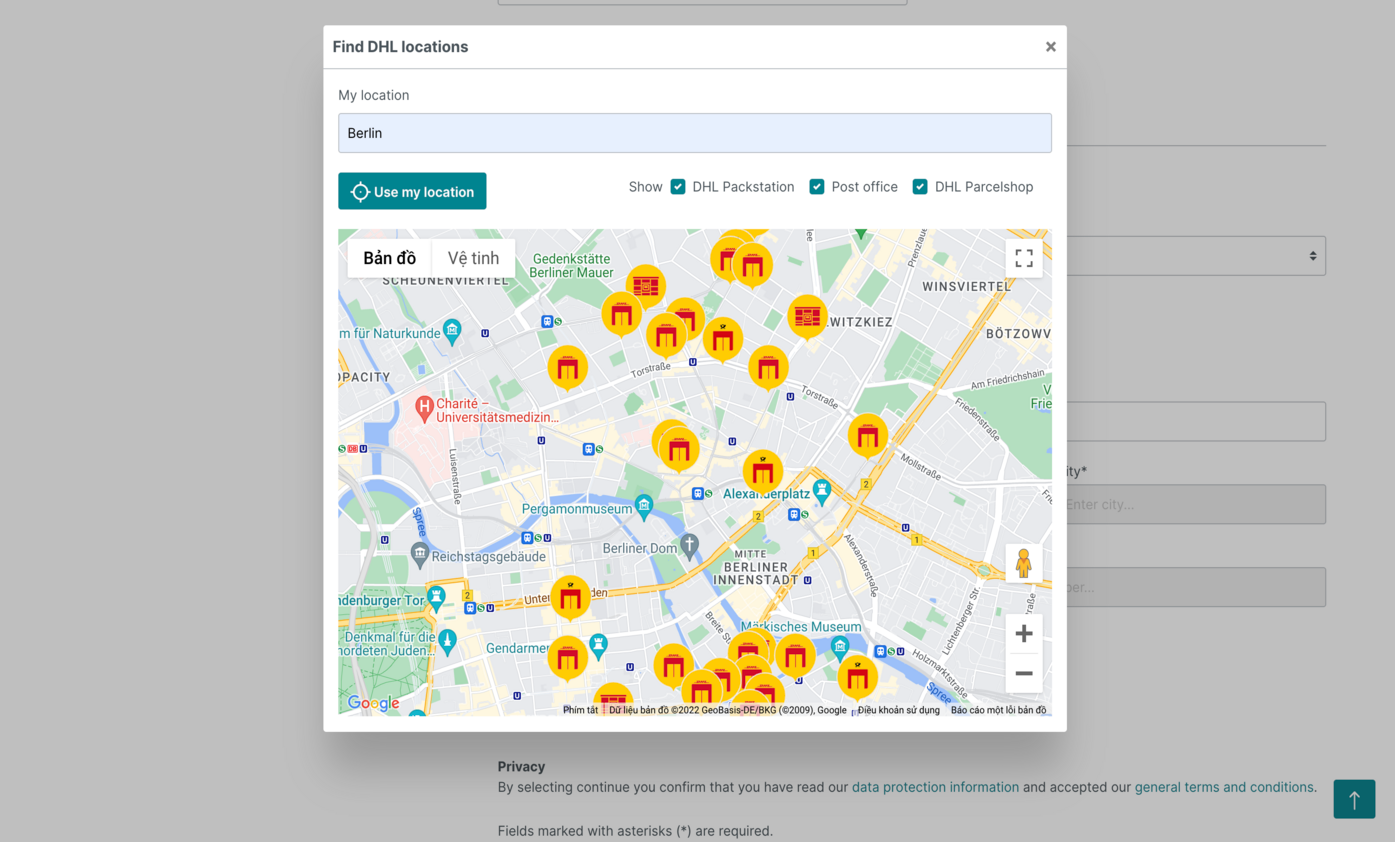Click the Brandenburger Tor landmark icon
The height and width of the screenshot is (842, 1395).
[436, 597]
